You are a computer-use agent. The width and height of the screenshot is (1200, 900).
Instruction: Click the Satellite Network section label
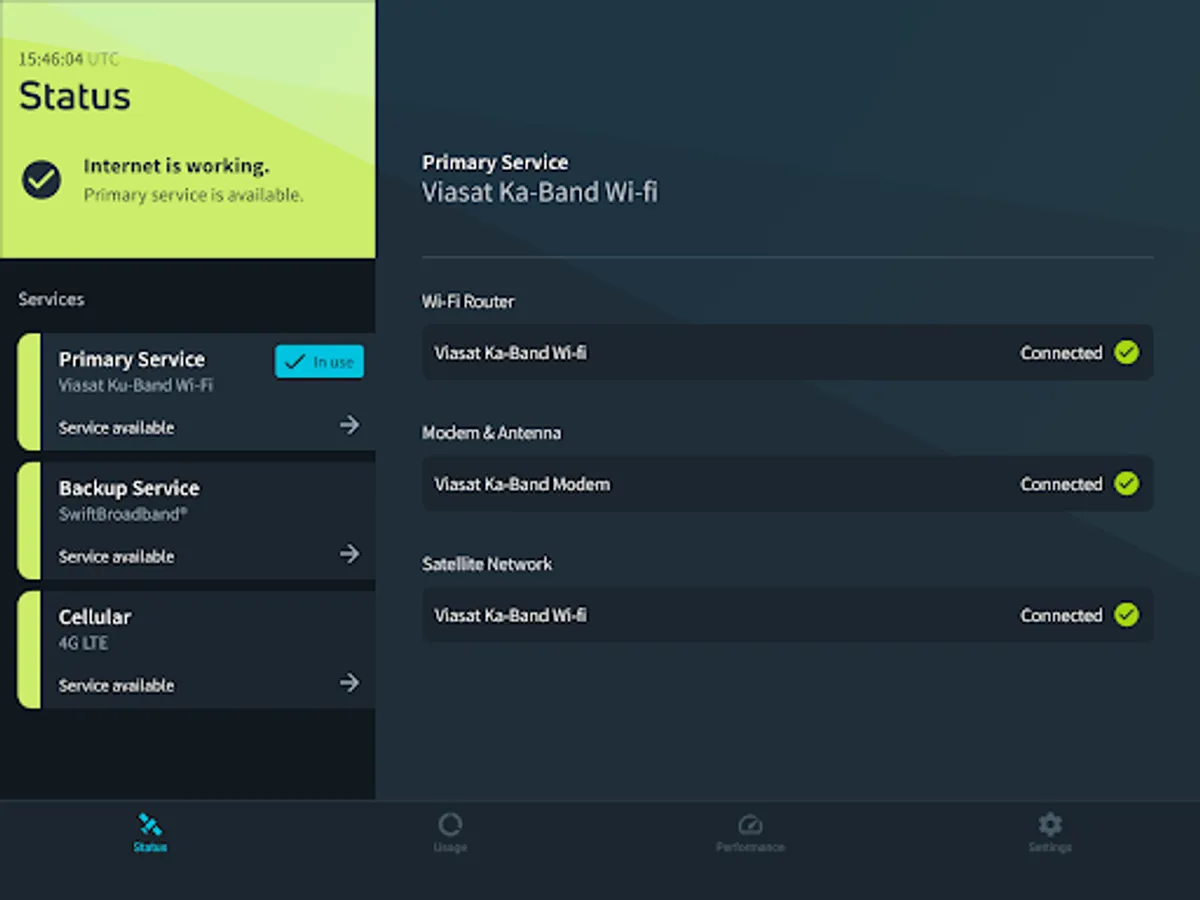(487, 564)
